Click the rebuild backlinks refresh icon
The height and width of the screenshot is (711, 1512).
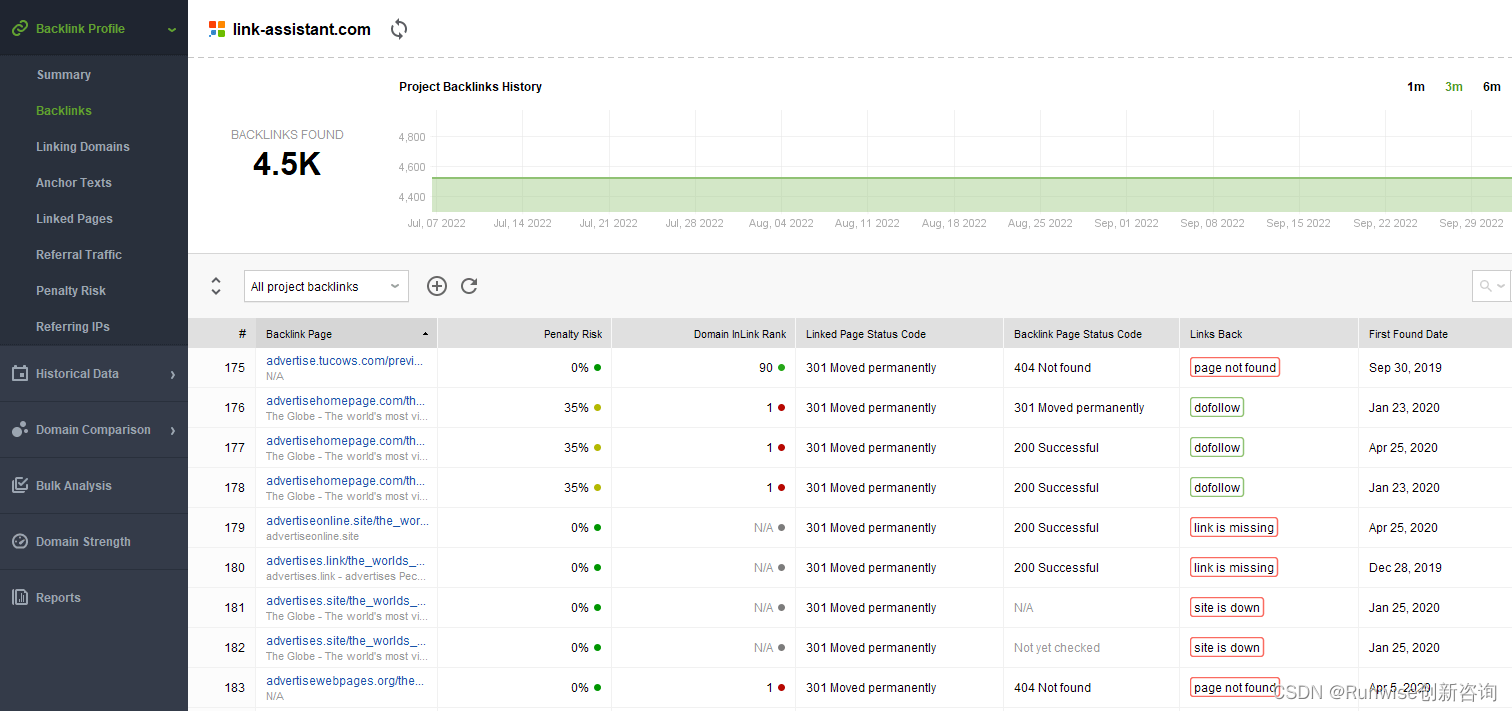pyautogui.click(x=469, y=286)
